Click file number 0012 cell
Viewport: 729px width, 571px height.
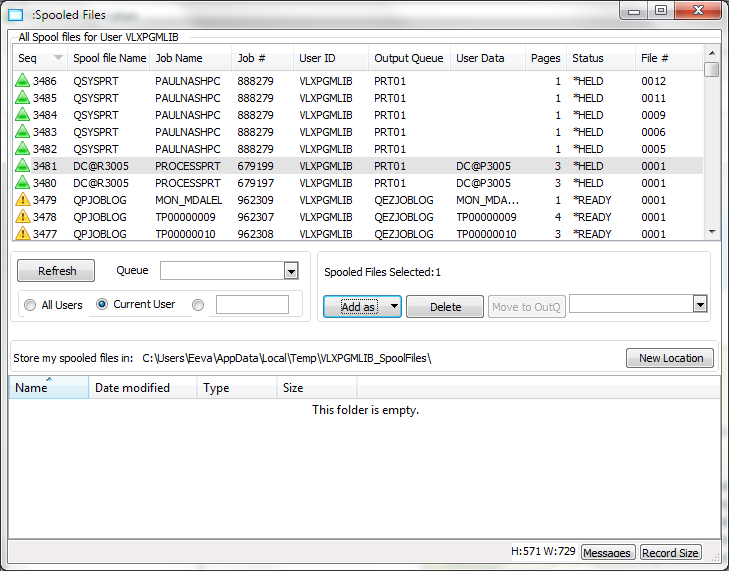pyautogui.click(x=653, y=81)
